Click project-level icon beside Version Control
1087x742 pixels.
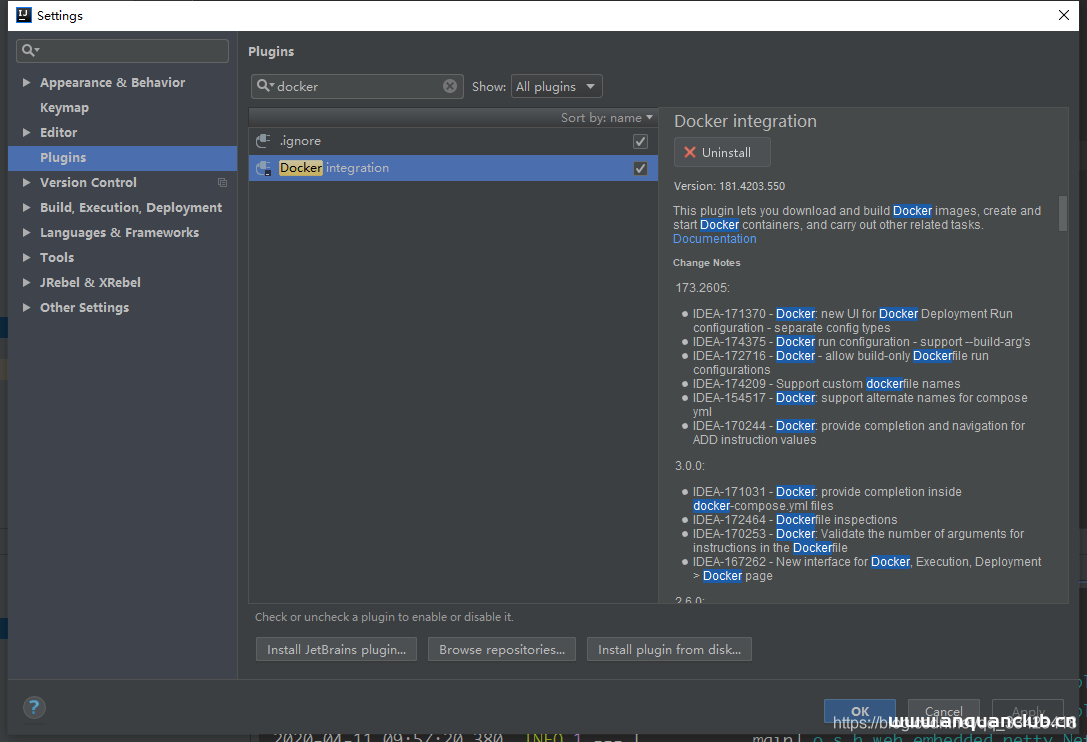click(x=223, y=182)
